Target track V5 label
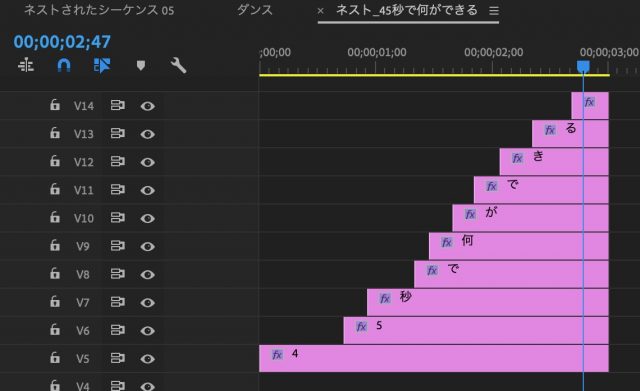 pos(83,359)
